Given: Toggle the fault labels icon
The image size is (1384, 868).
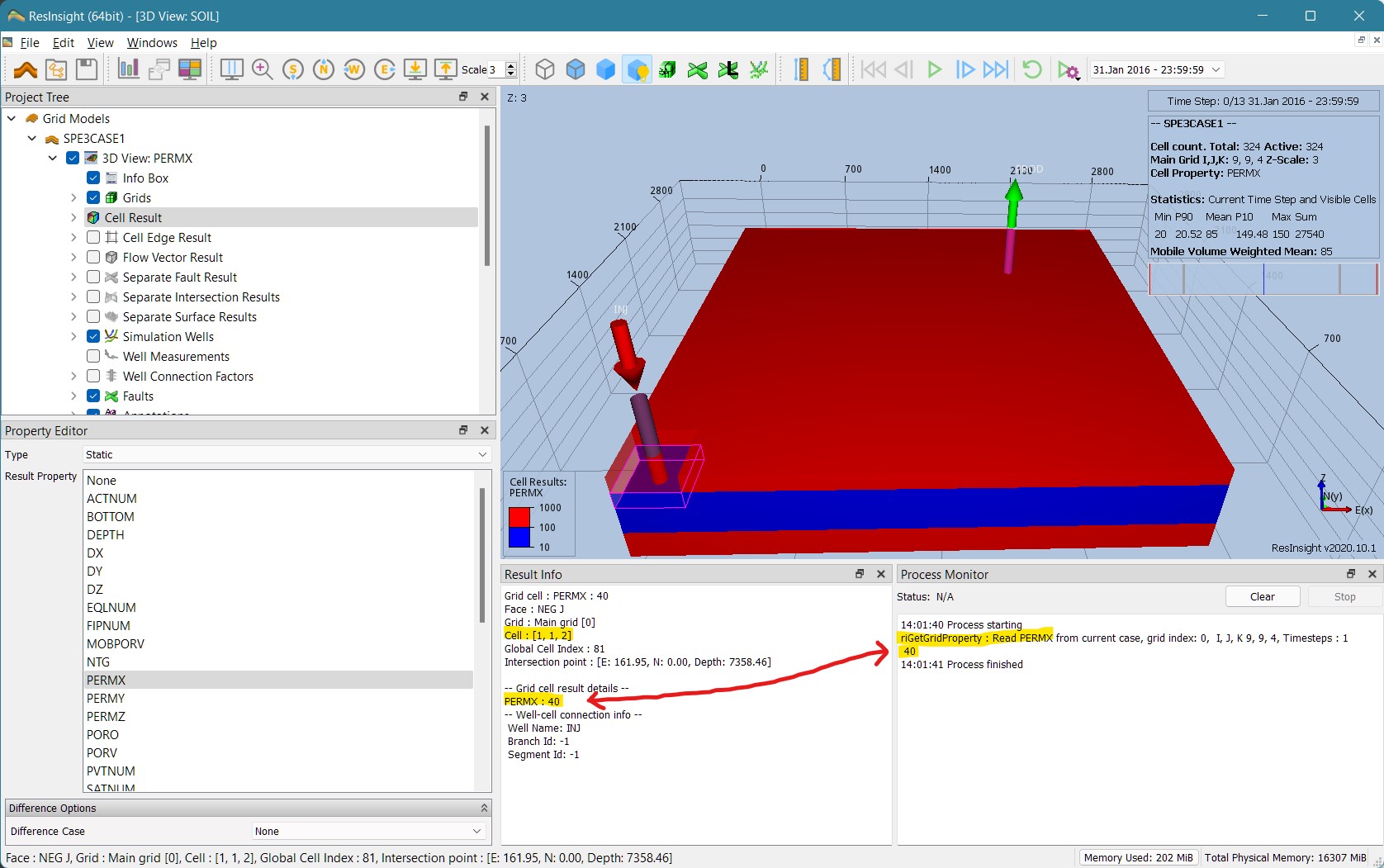Looking at the screenshot, I should (728, 70).
